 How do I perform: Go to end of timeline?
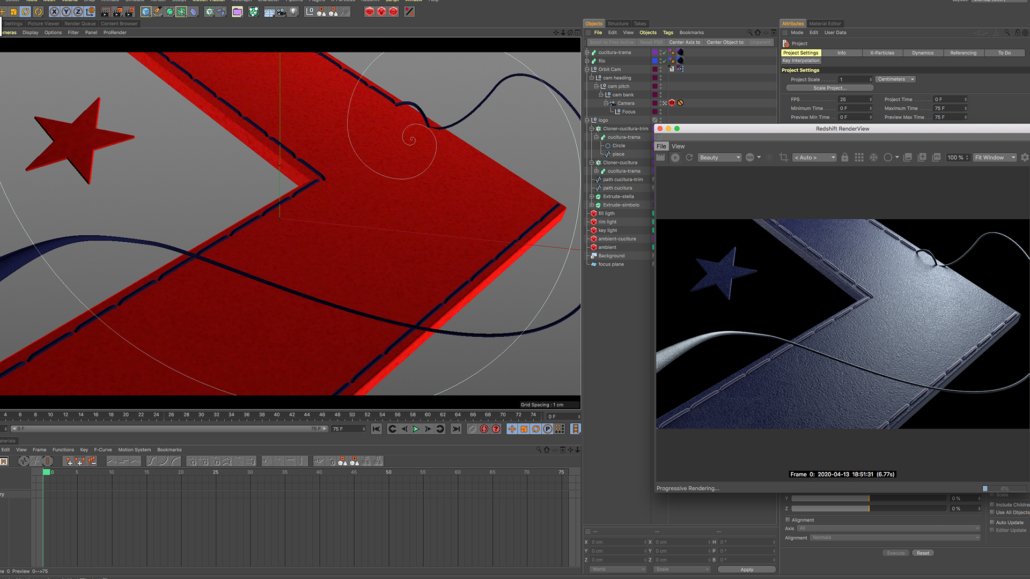pyautogui.click(x=456, y=429)
